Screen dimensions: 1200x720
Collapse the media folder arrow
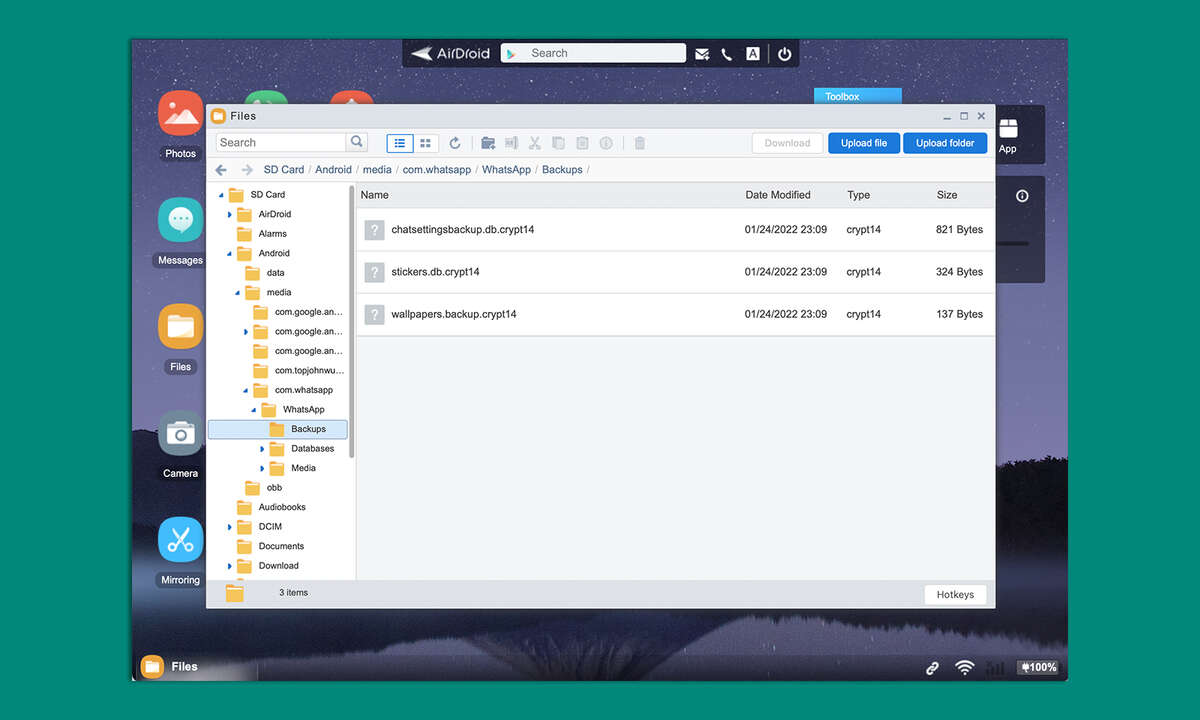pos(237,292)
